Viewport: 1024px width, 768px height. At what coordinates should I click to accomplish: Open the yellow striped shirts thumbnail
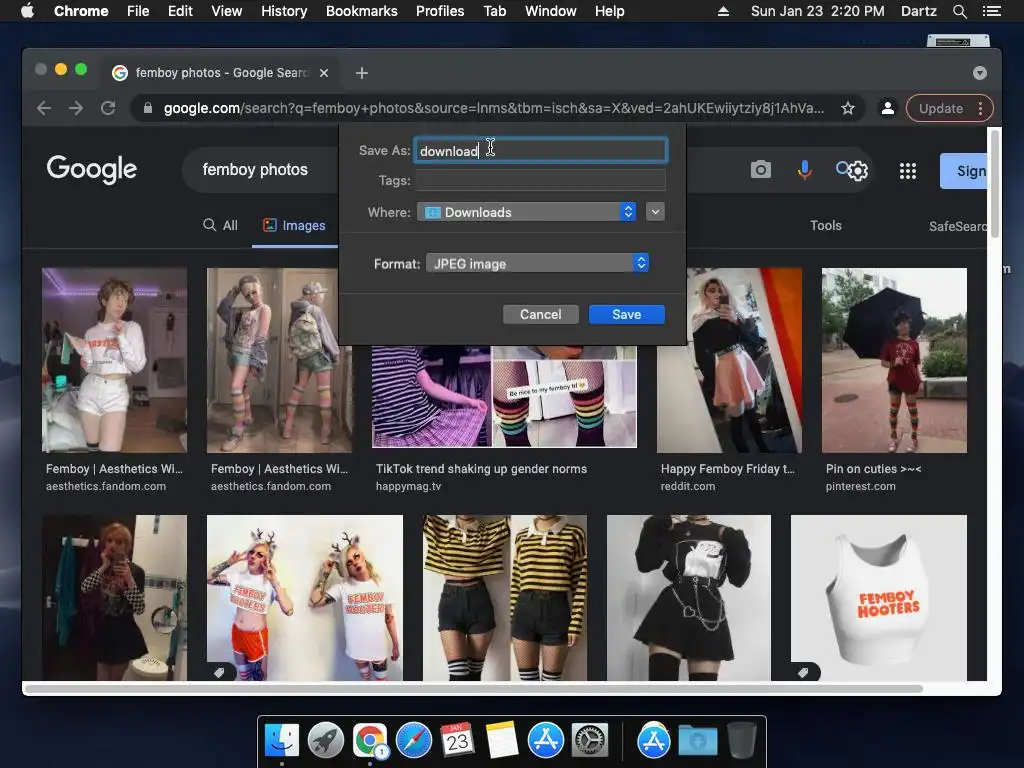504,598
